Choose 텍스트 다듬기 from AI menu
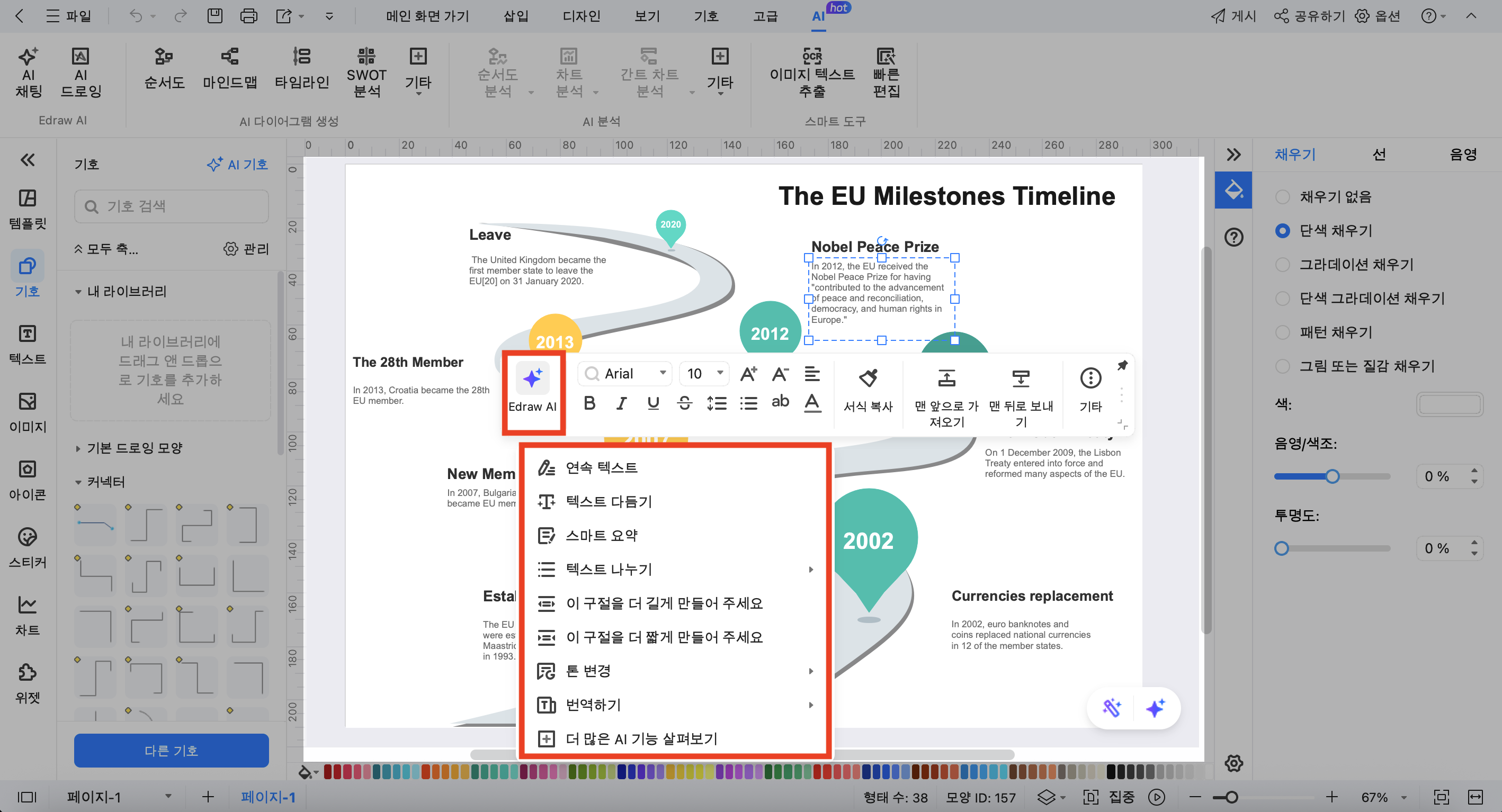This screenshot has width=1502, height=812. point(675,501)
